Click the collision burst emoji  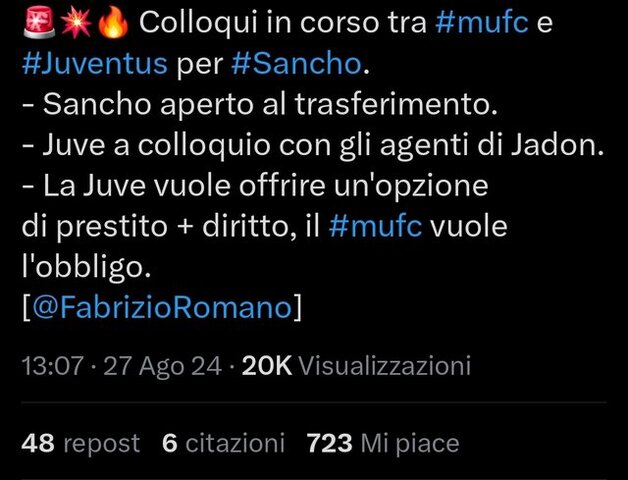click(x=76, y=22)
